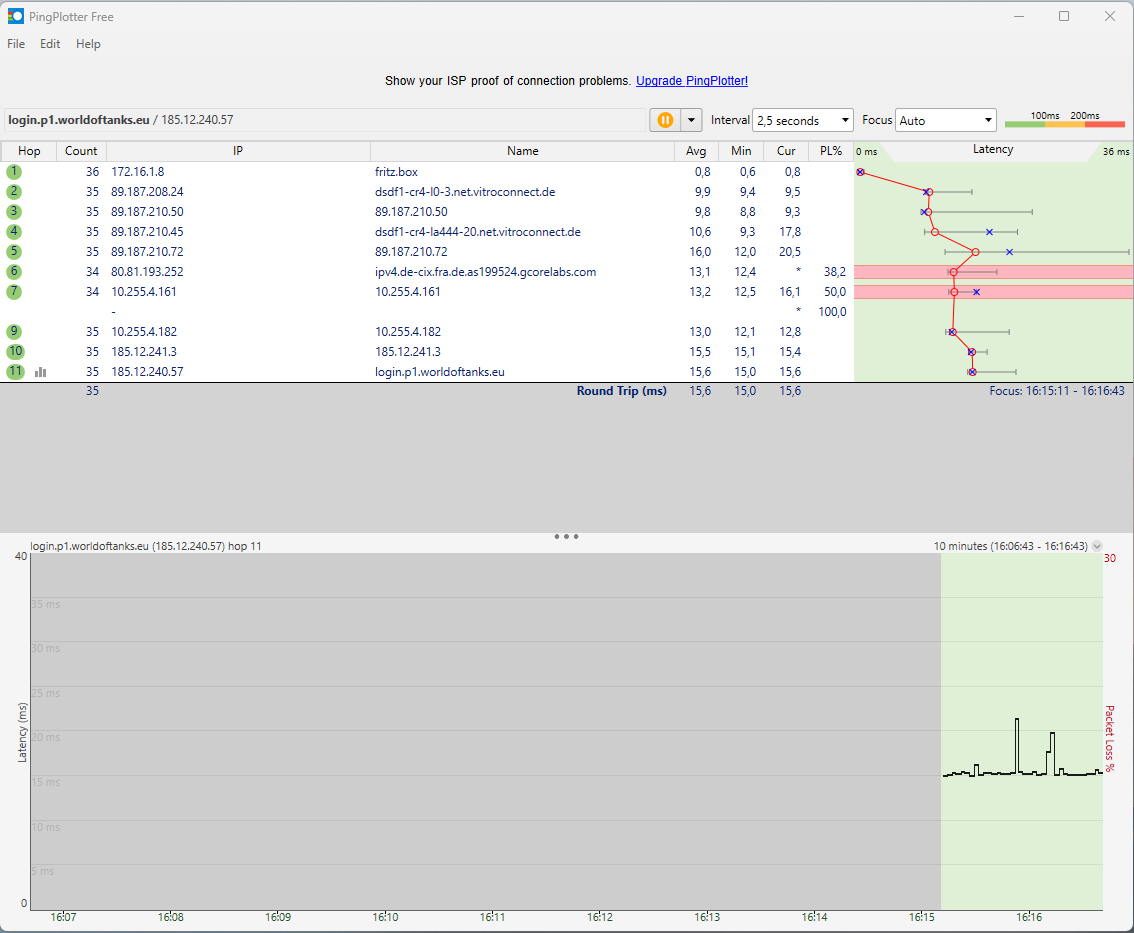The width and height of the screenshot is (1134, 933).
Task: Select the fritz.box hop name
Action: 396,171
